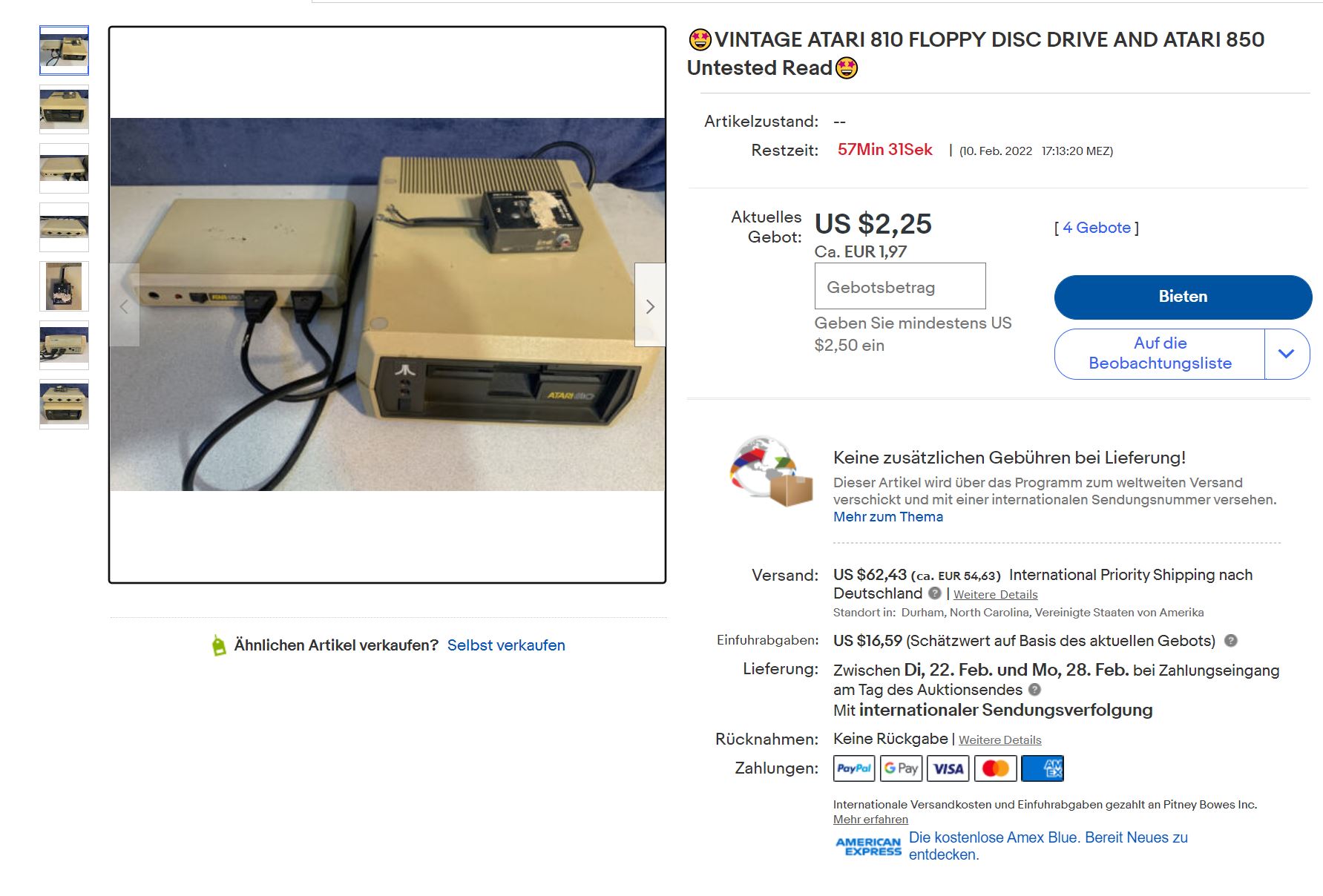This screenshot has height=896, width=1323.
Task: Click the American Express card icon
Action: (1043, 768)
